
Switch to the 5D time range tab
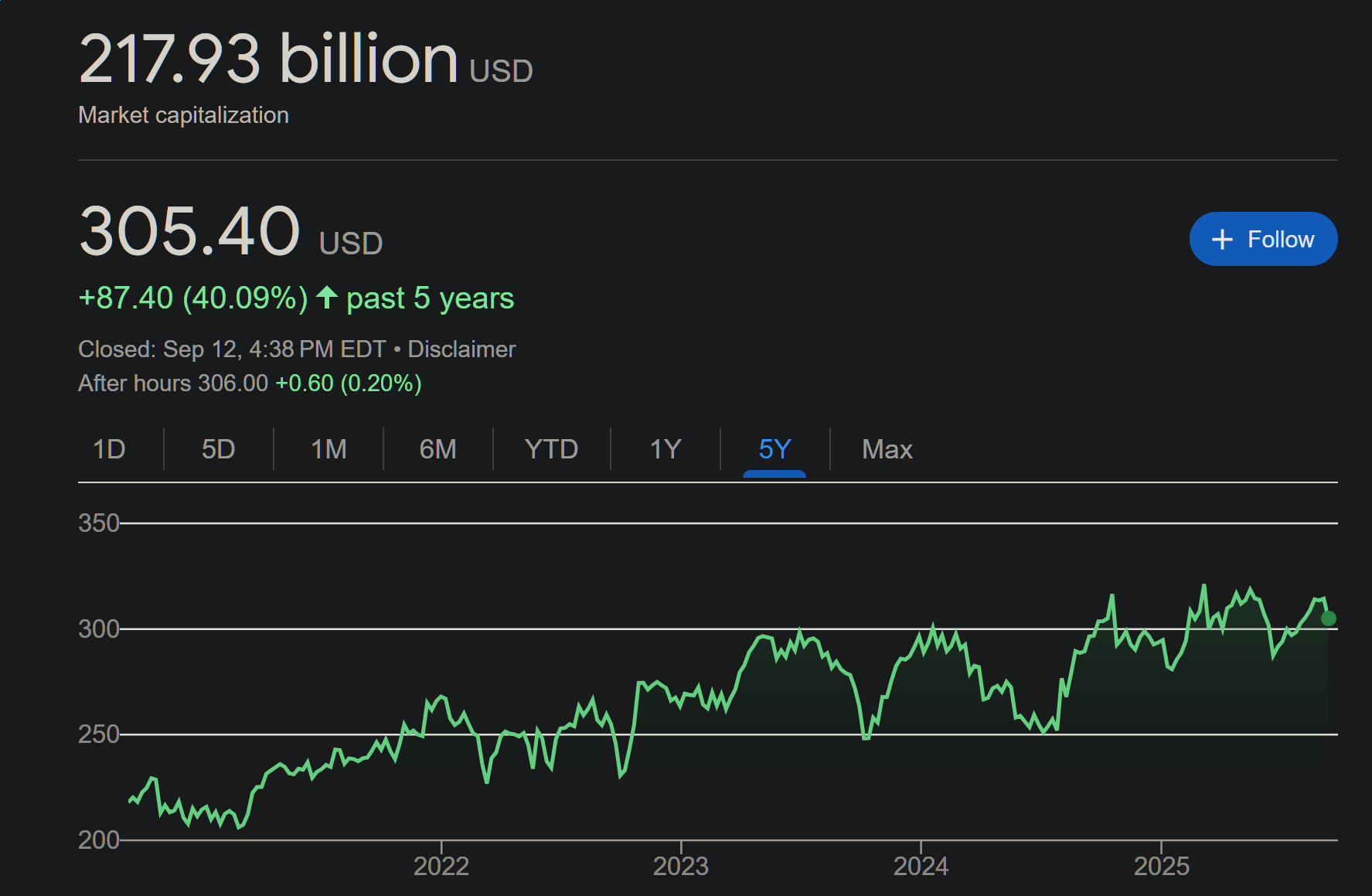[218, 449]
